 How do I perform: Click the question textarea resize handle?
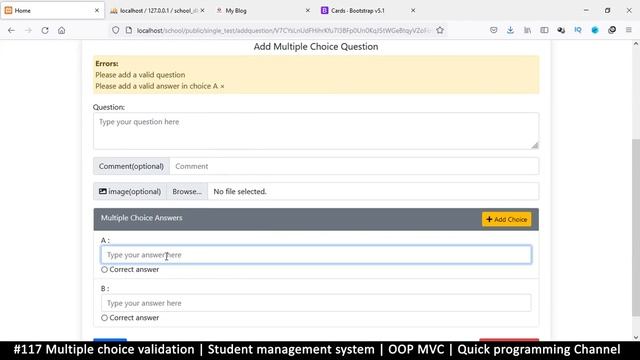pos(535,145)
